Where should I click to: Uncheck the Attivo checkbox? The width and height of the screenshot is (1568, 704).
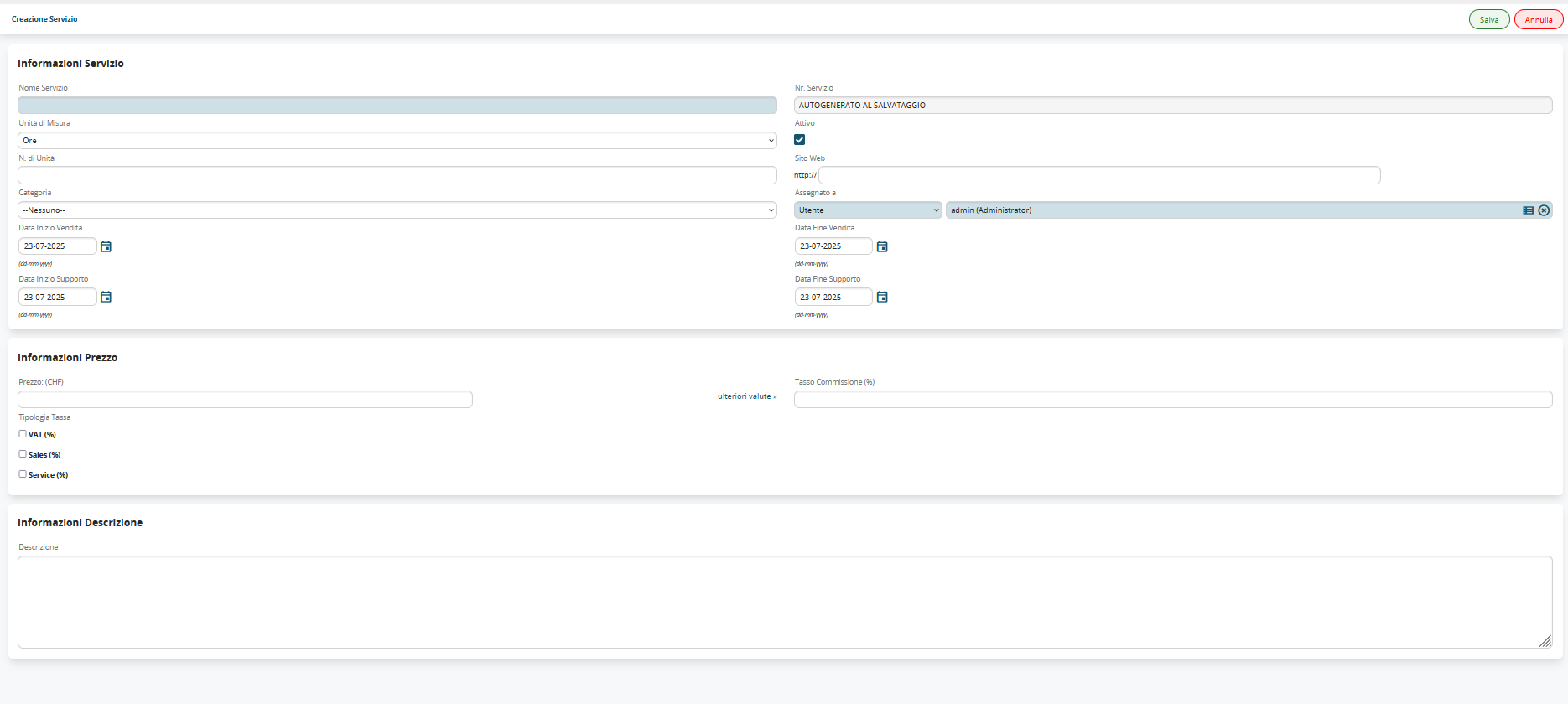coord(800,140)
